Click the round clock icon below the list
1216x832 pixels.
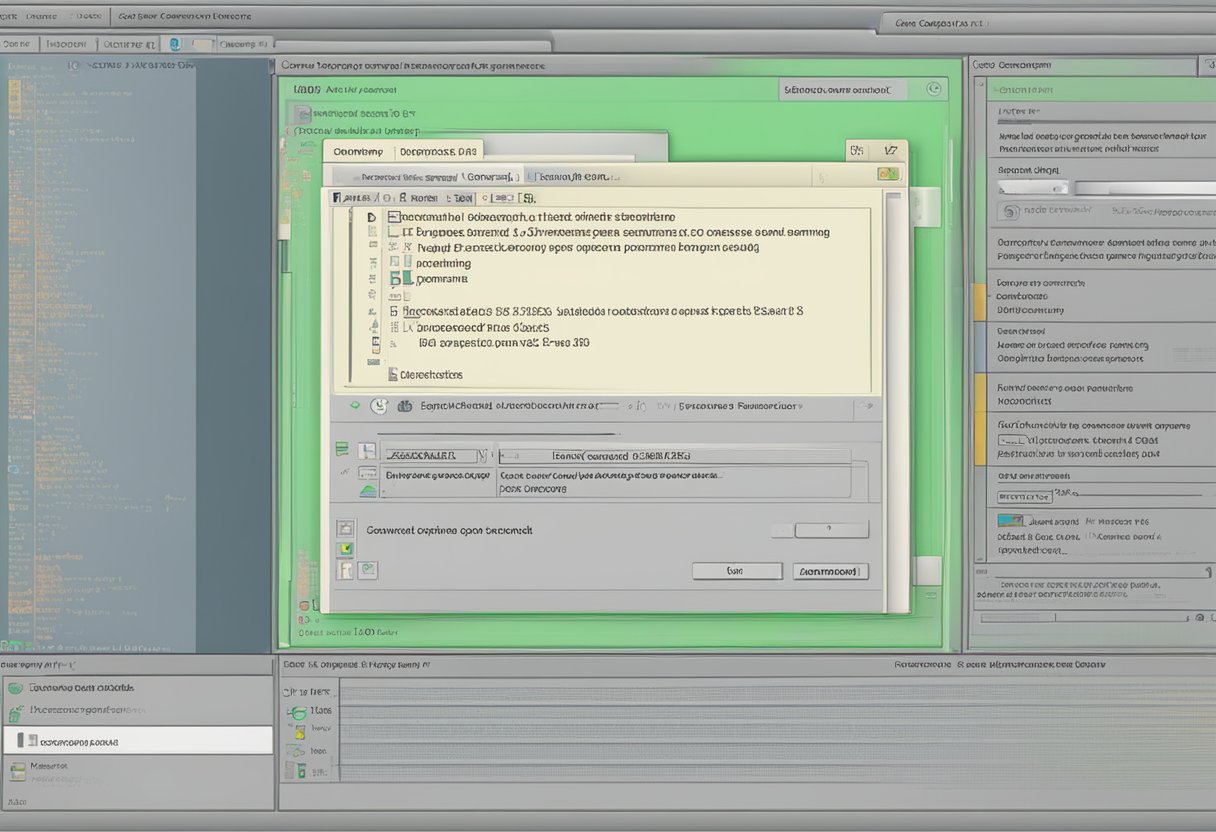click(378, 406)
